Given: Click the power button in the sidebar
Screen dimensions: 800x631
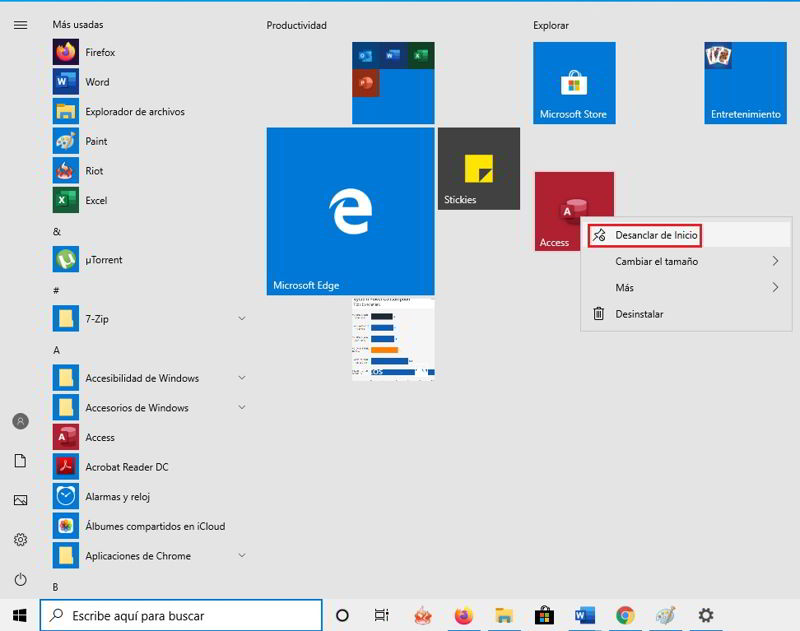Looking at the screenshot, I should pos(20,580).
